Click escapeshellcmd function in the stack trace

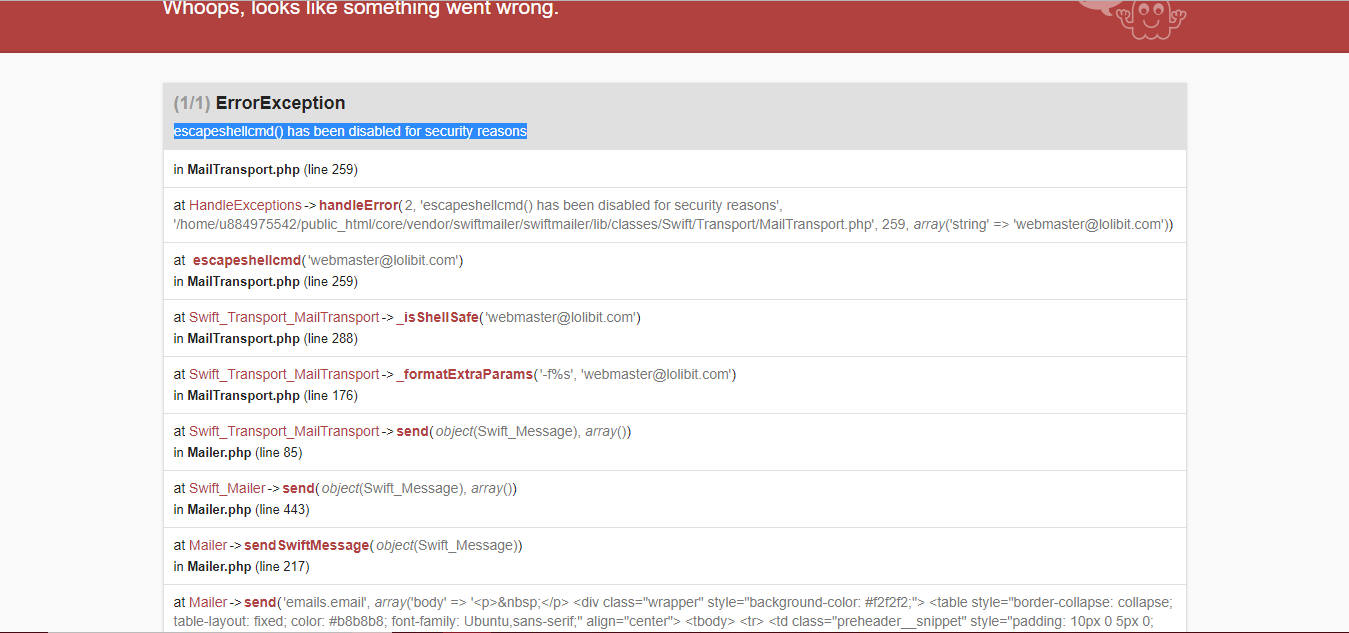247,260
